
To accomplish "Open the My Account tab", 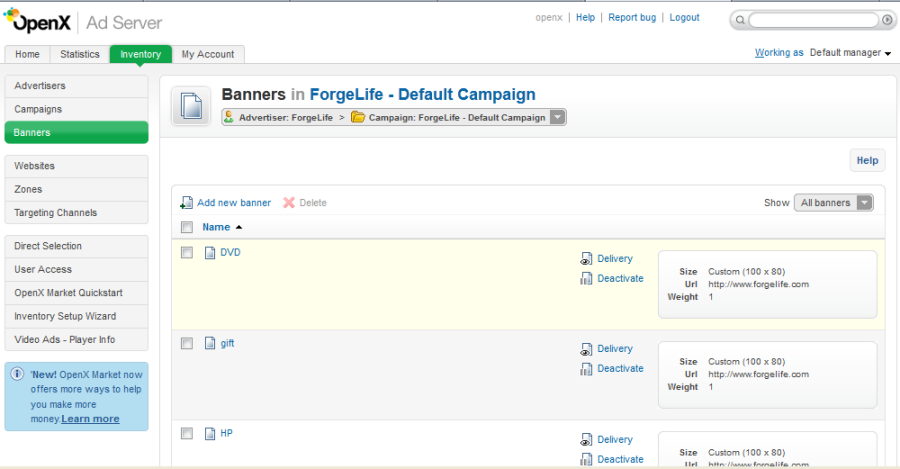I will click(208, 54).
